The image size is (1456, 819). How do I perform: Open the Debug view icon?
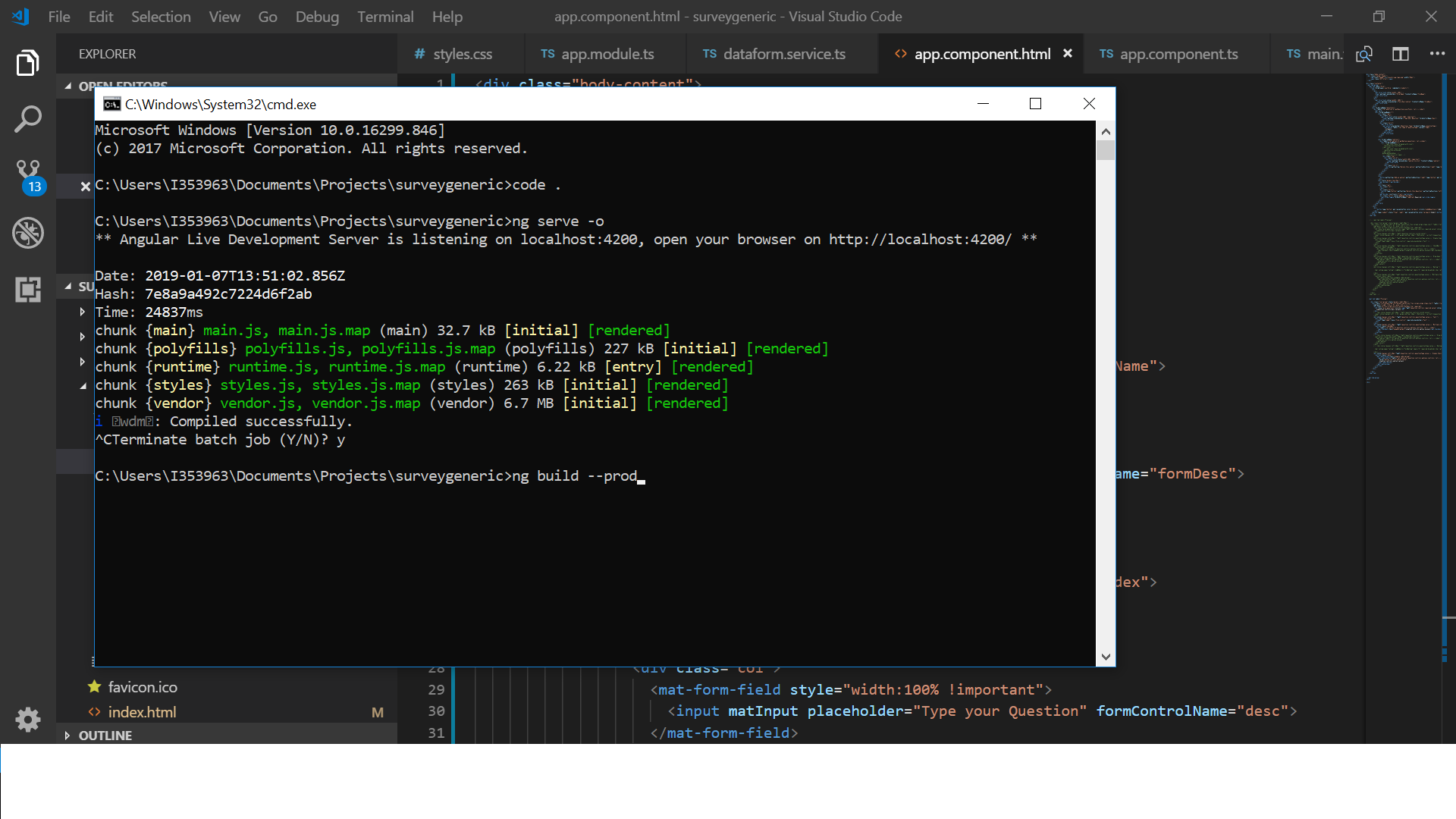pos(28,233)
